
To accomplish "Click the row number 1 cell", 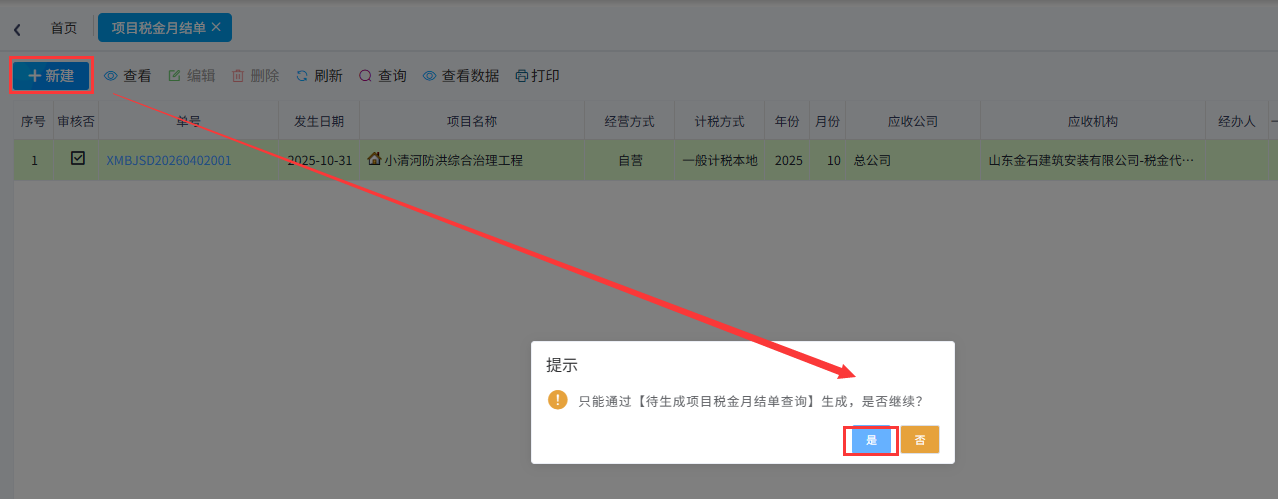I will (x=34, y=160).
